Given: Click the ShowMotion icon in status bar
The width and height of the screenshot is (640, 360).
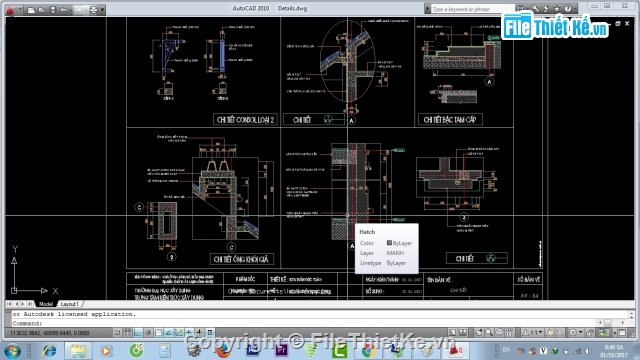Looking at the screenshot, I should point(509,333).
